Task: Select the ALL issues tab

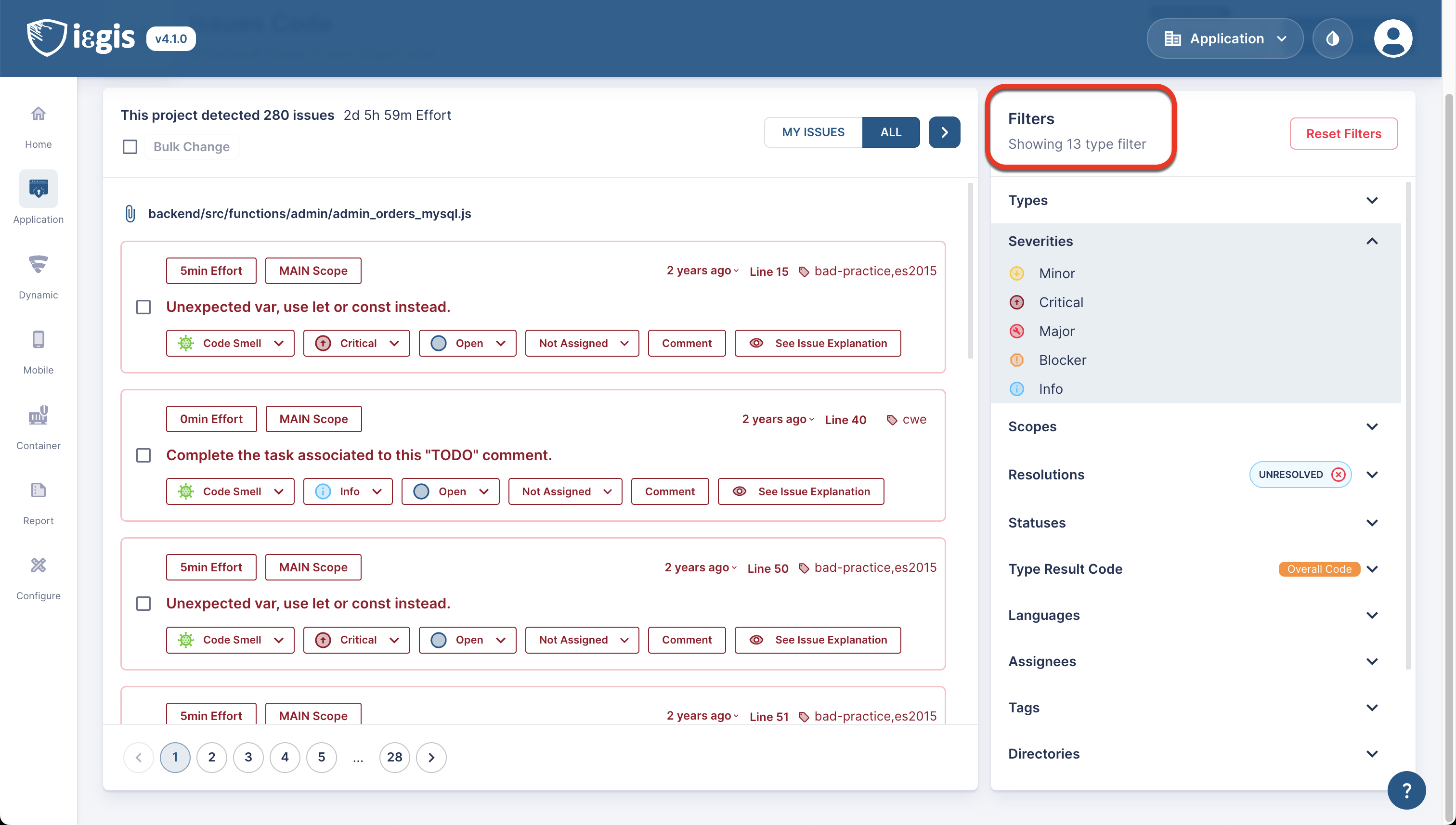Action: tap(890, 132)
